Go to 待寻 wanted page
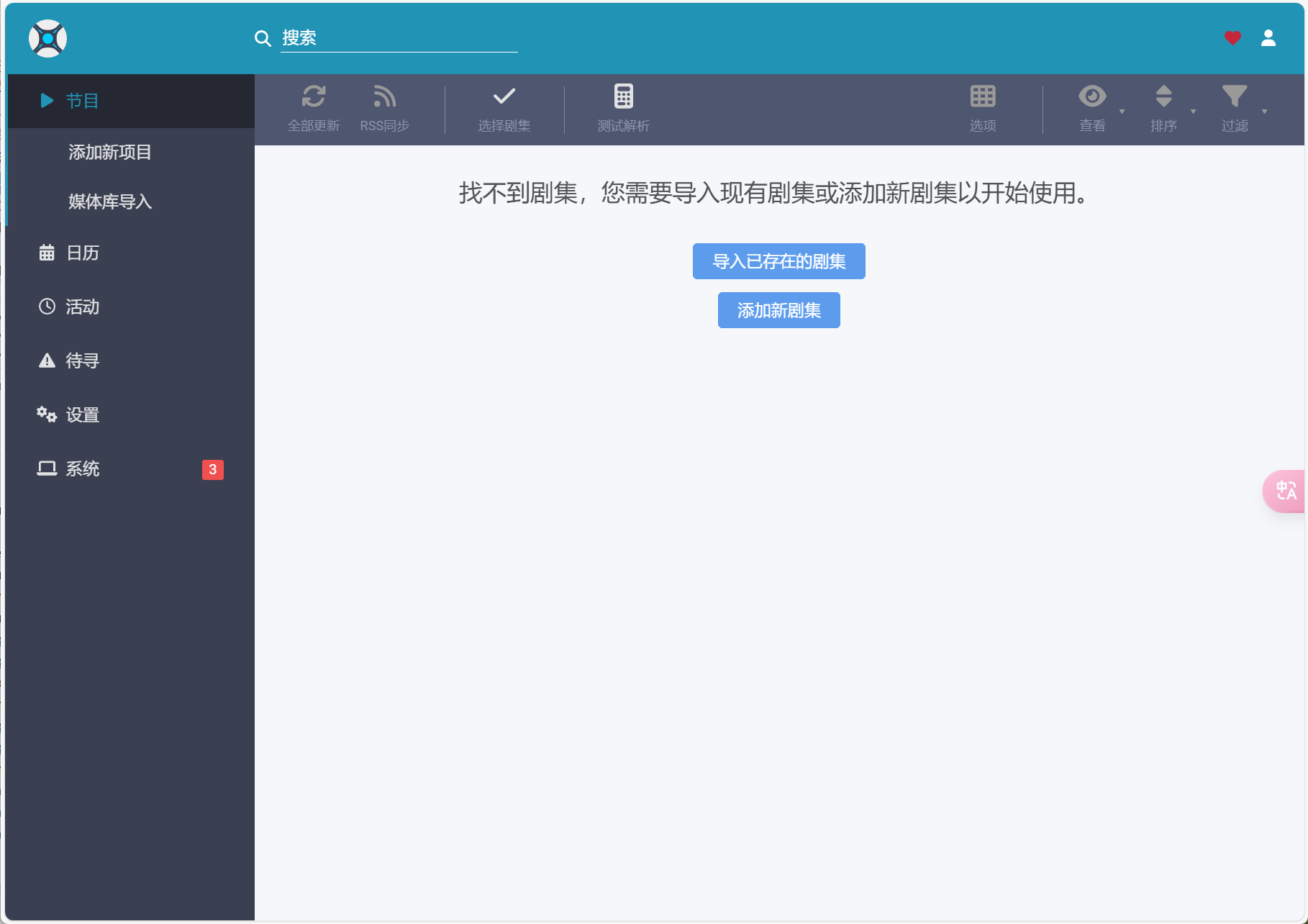The width and height of the screenshot is (1308, 924). point(131,361)
